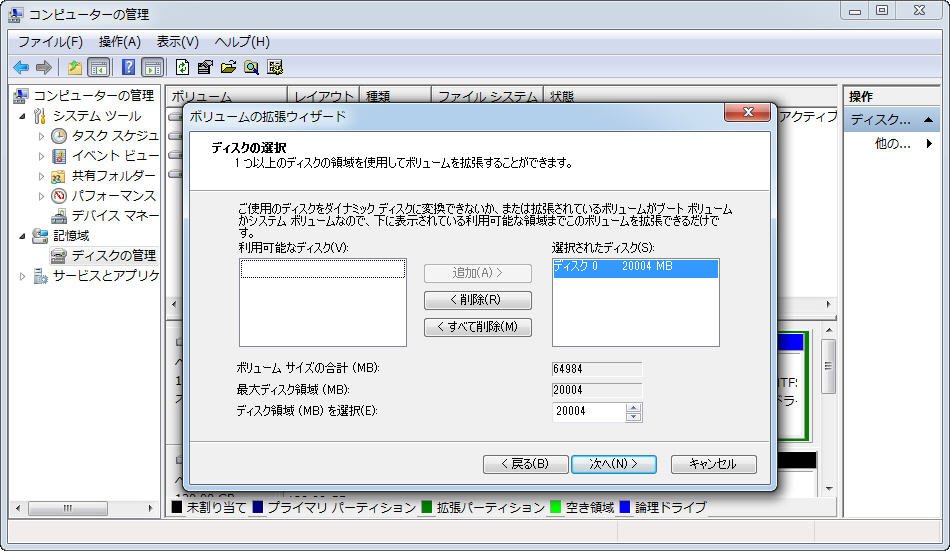Viewport: 950px width, 551px height.
Task: Click the Up One Level folder icon
Action: (75, 67)
